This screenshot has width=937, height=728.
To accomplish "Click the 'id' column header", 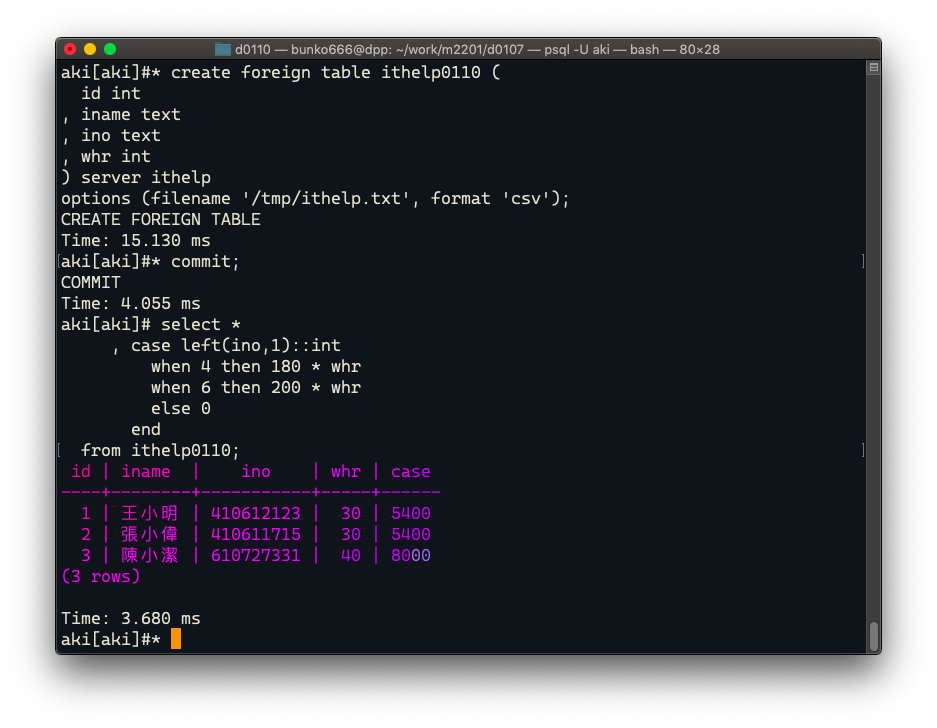I will pyautogui.click(x=81, y=472).
